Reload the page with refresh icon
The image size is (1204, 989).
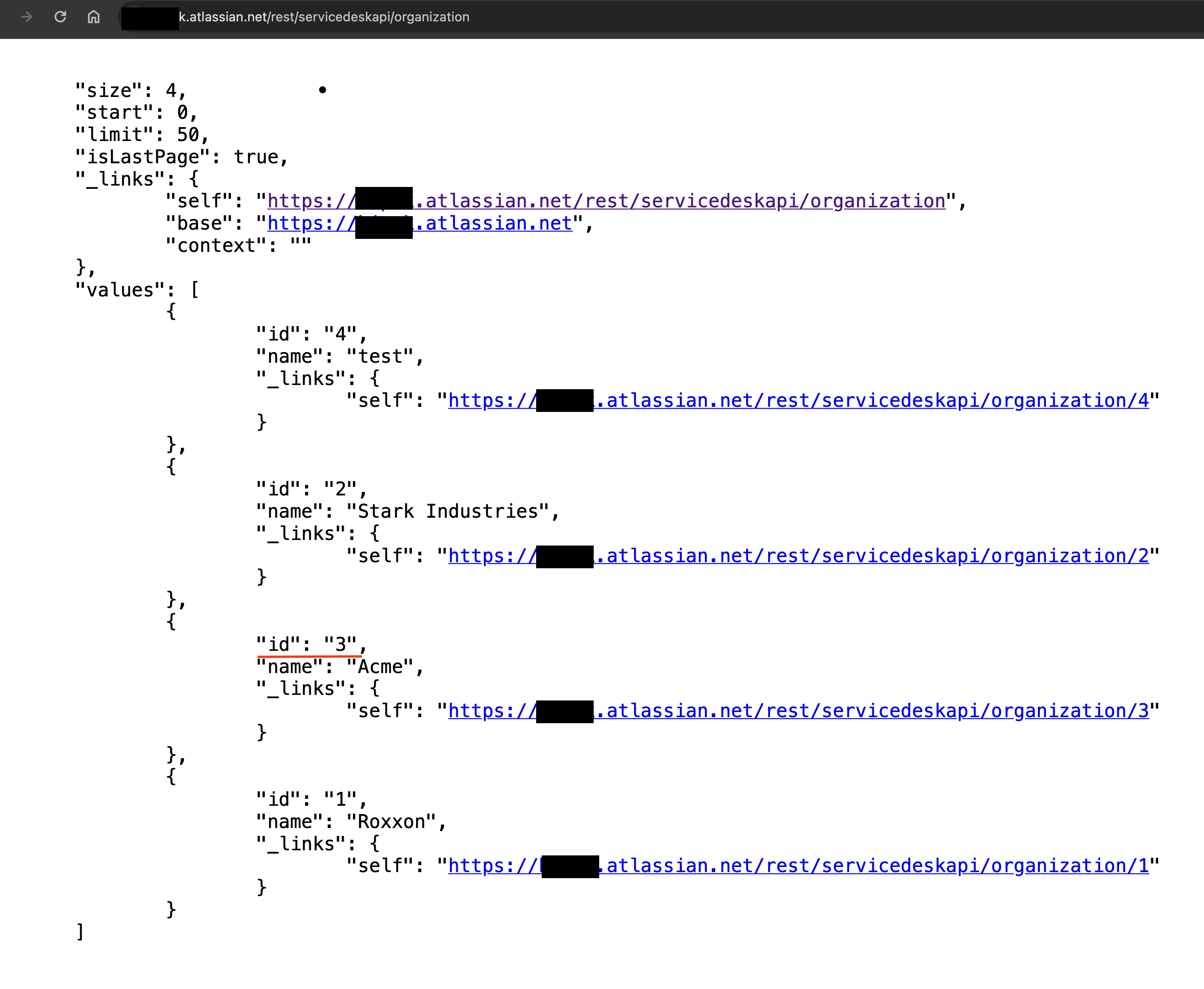(60, 17)
